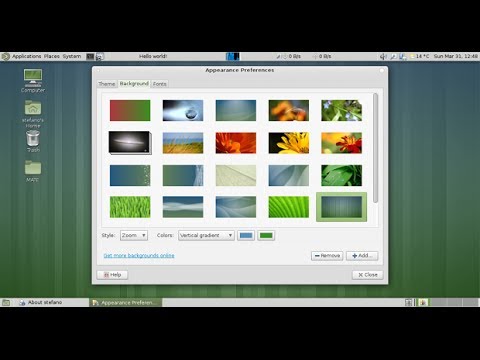Select the highlighted striped green wallpaper
The width and height of the screenshot is (480, 360).
[341, 207]
